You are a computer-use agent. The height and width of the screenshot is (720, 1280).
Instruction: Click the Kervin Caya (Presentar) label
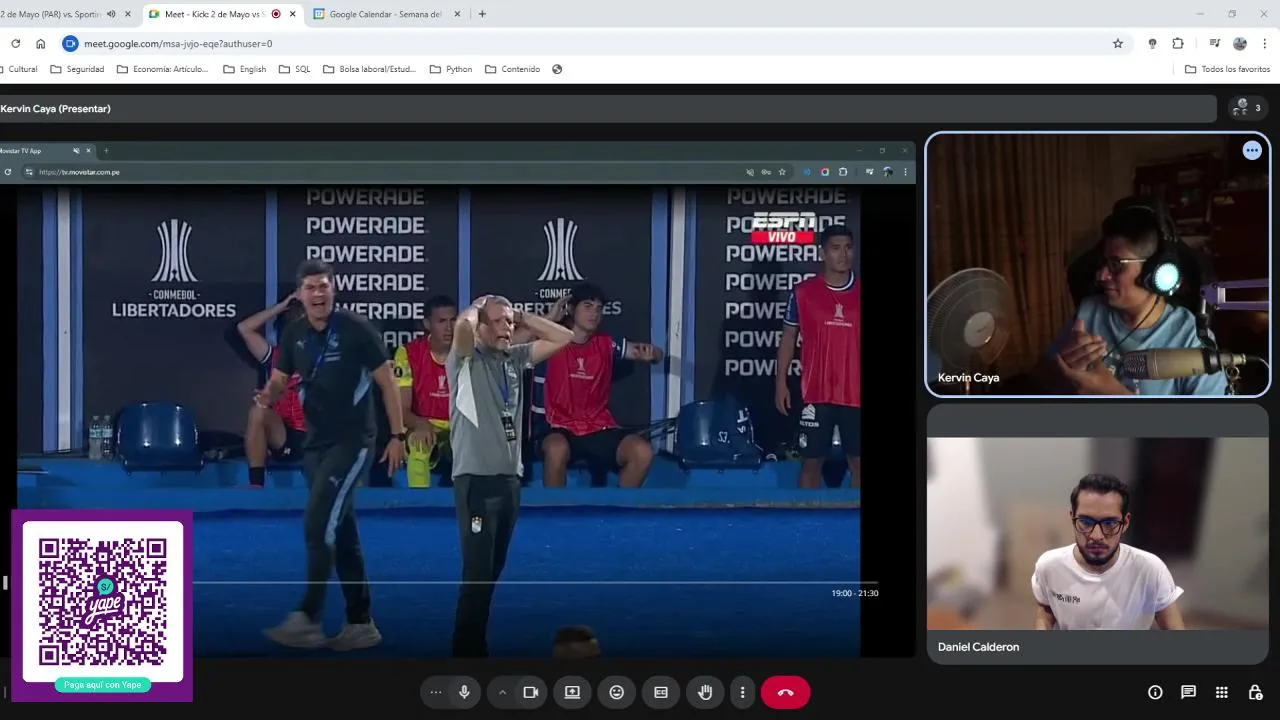click(56, 108)
